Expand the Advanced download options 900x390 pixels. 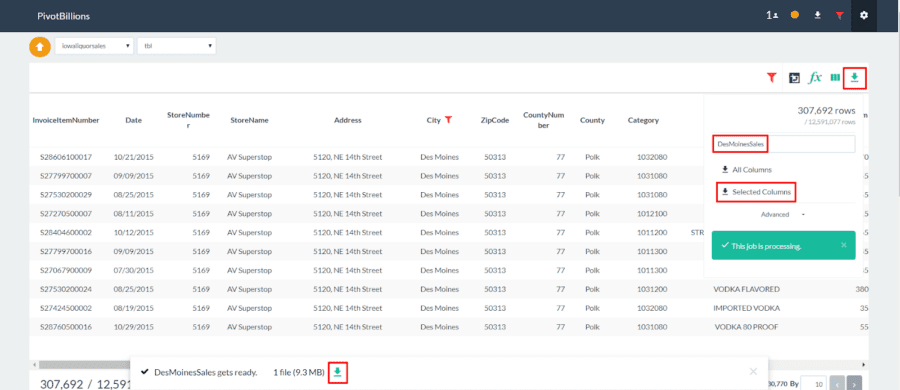point(783,214)
